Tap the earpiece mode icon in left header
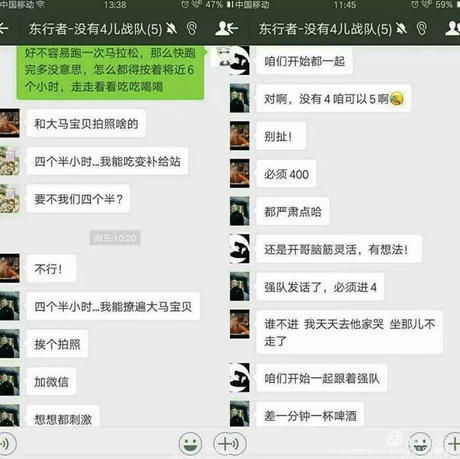 tap(191, 29)
